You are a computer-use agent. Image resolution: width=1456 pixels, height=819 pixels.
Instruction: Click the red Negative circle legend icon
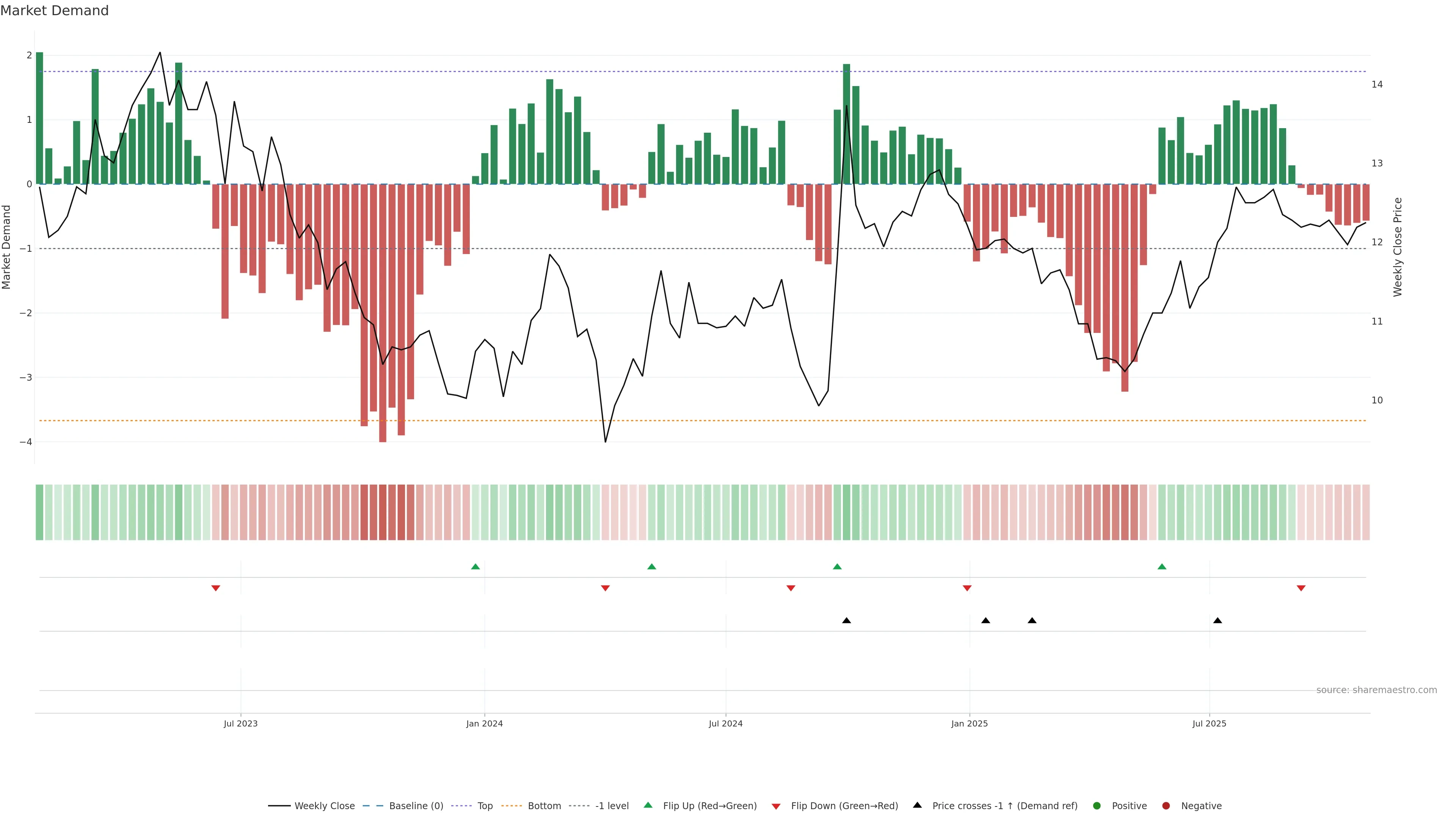tap(1166, 805)
